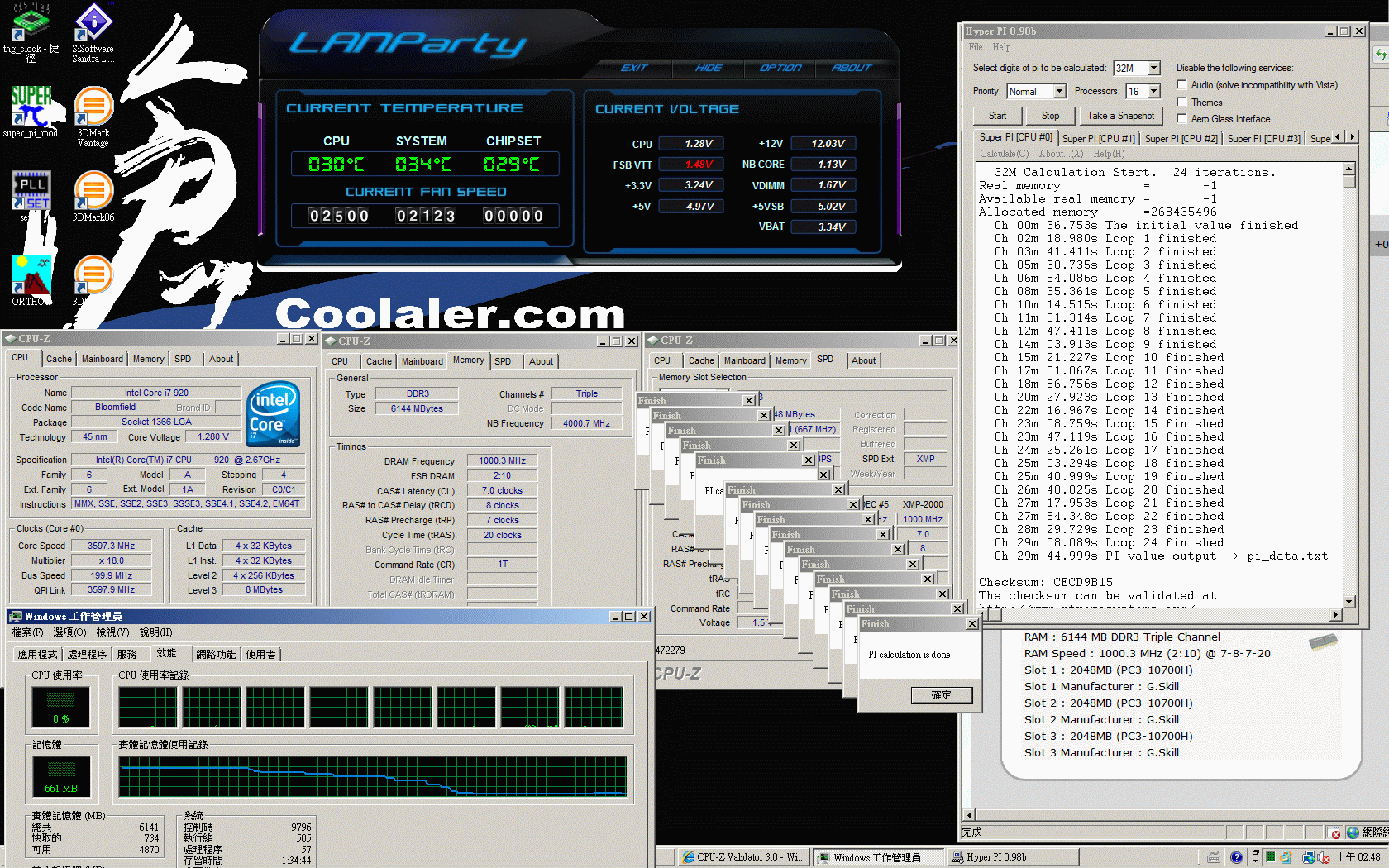Image resolution: width=1389 pixels, height=868 pixels.
Task: Switch to Hyper PI taskbar button
Action: [x=1012, y=857]
